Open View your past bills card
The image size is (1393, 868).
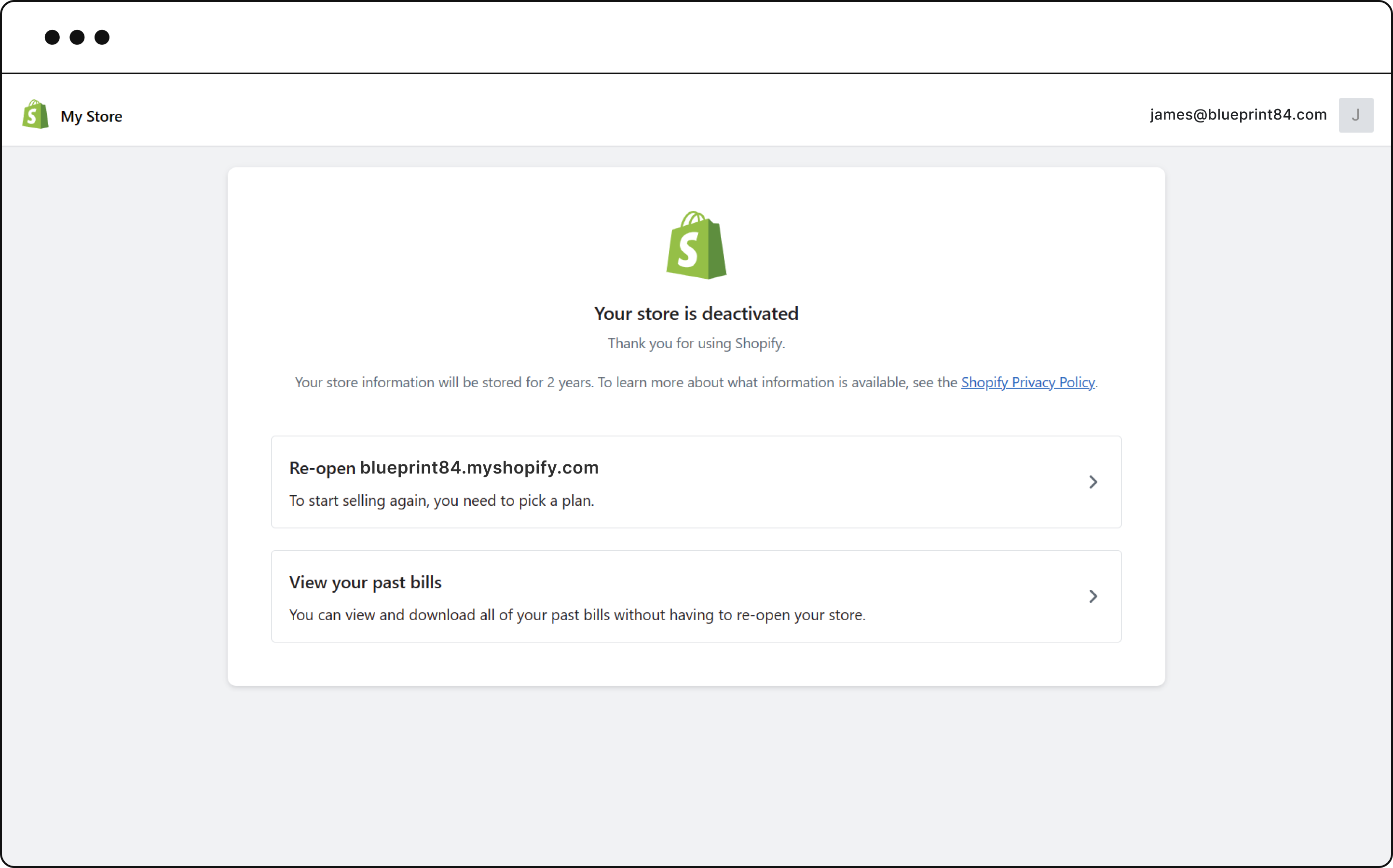pos(696,597)
